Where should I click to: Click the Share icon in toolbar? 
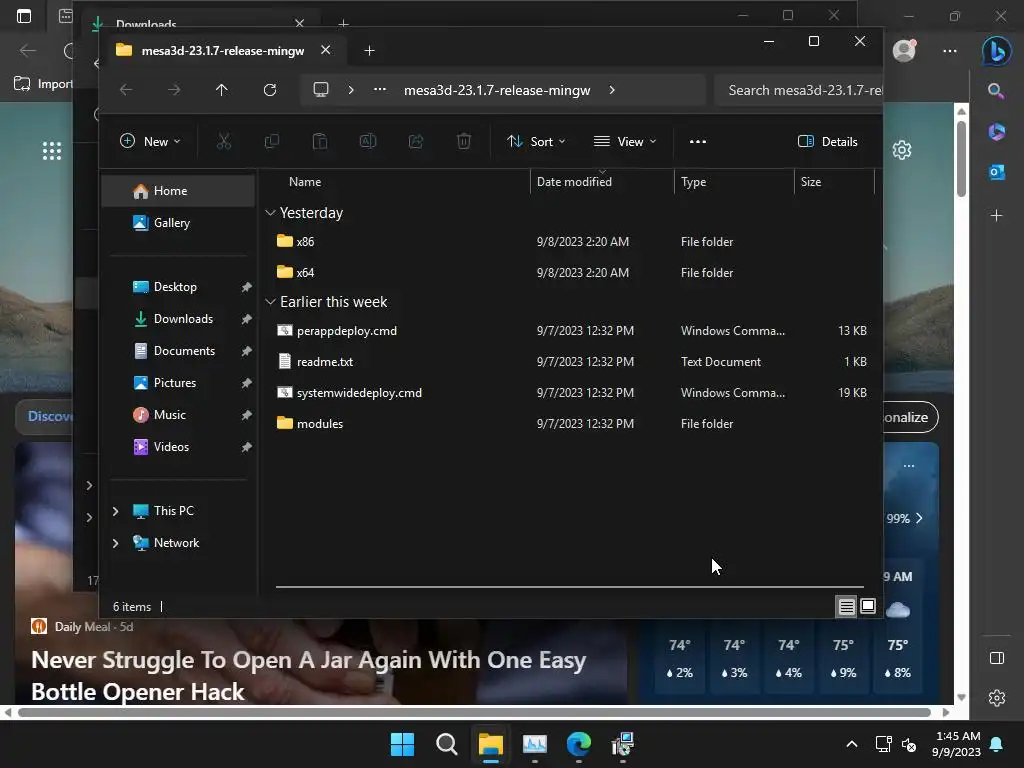416,141
